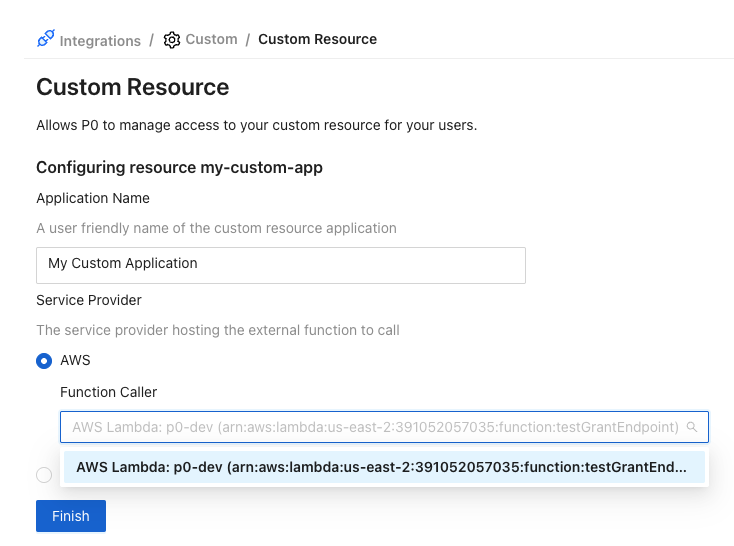Click the Application Name label

pyautogui.click(x=93, y=198)
